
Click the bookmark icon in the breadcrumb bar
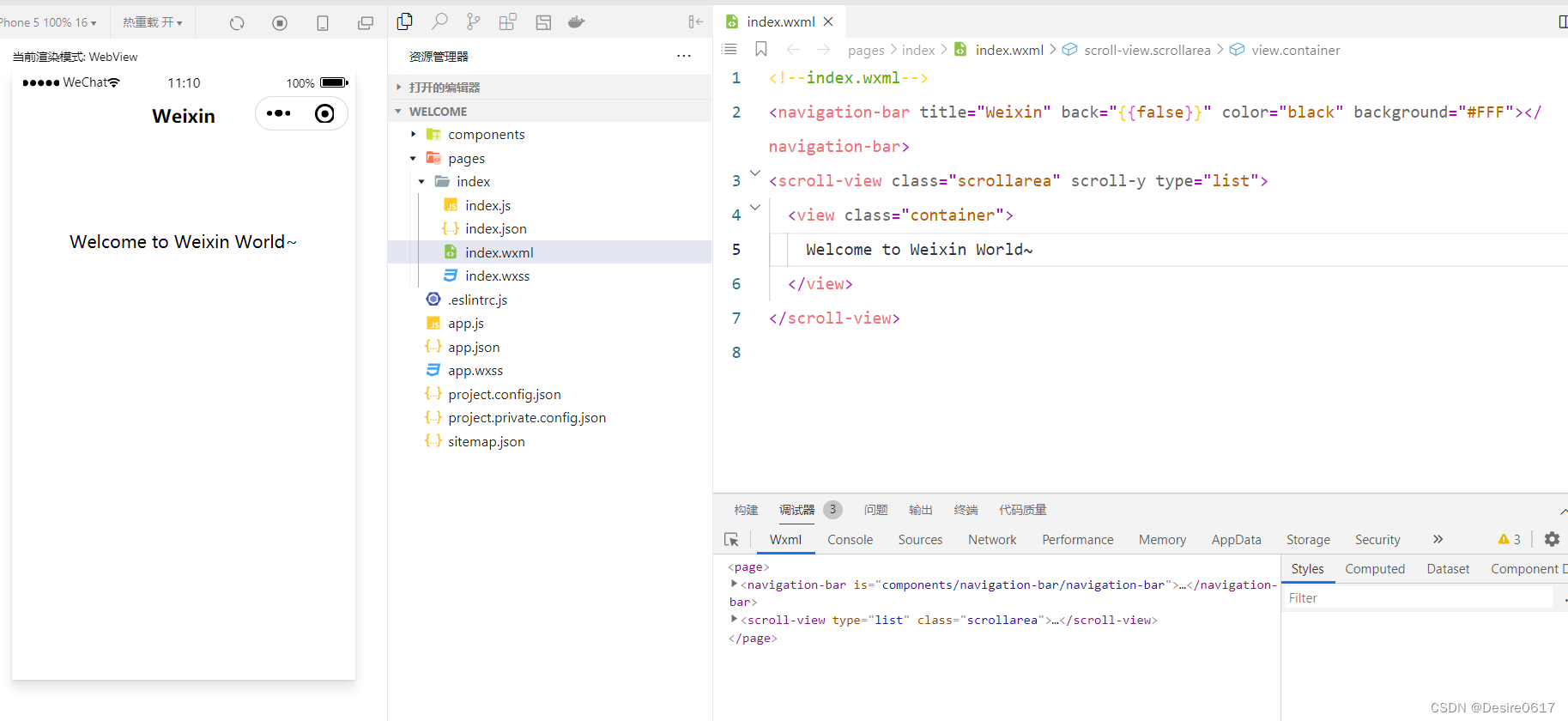(x=761, y=50)
